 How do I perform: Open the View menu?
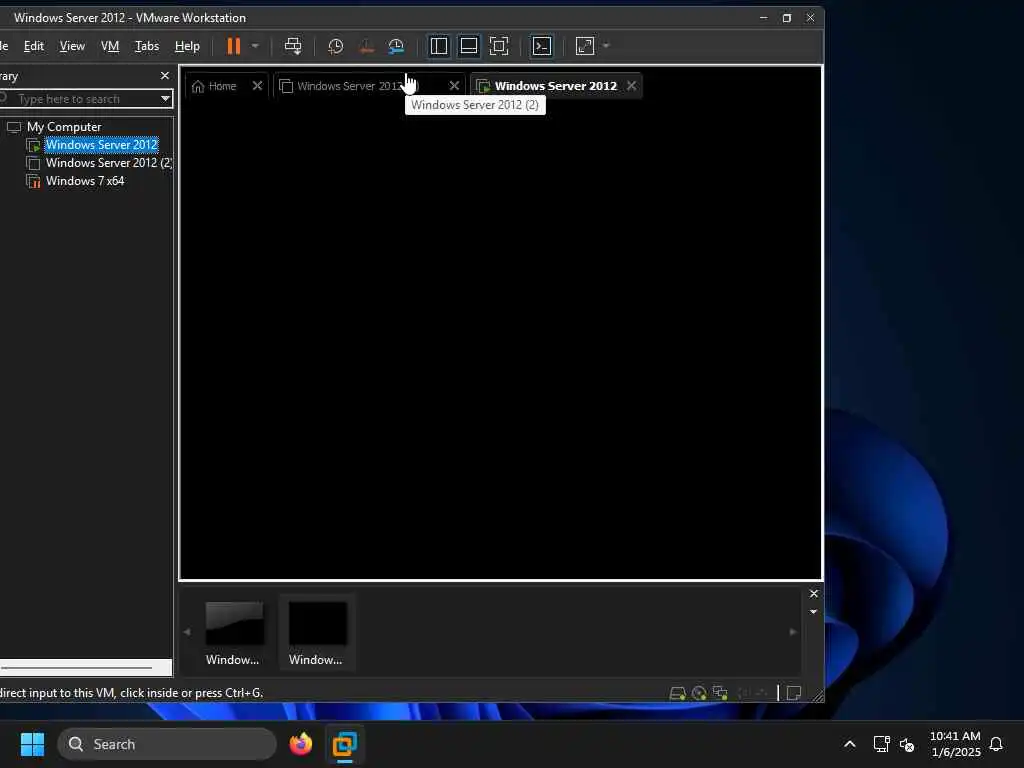72,46
